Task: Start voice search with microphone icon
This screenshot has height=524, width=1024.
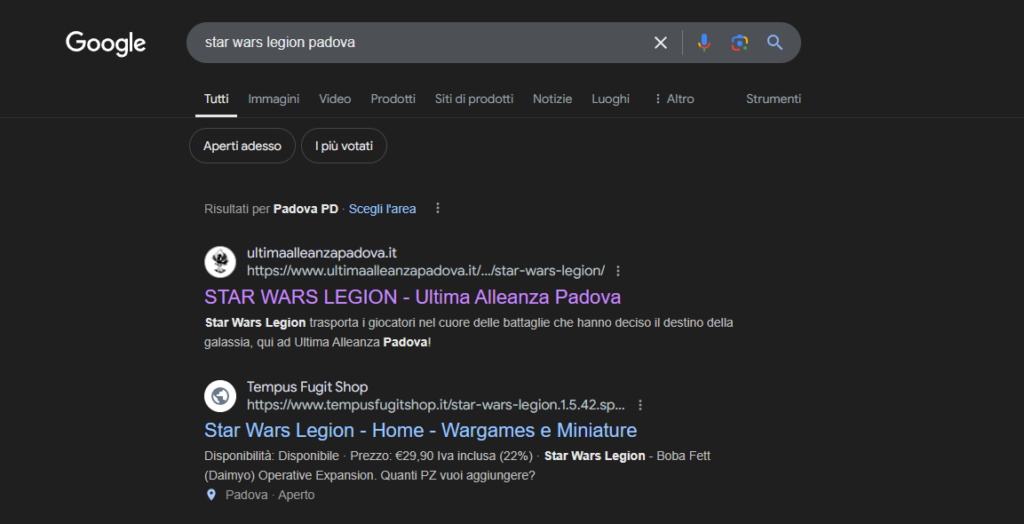Action: 704,42
